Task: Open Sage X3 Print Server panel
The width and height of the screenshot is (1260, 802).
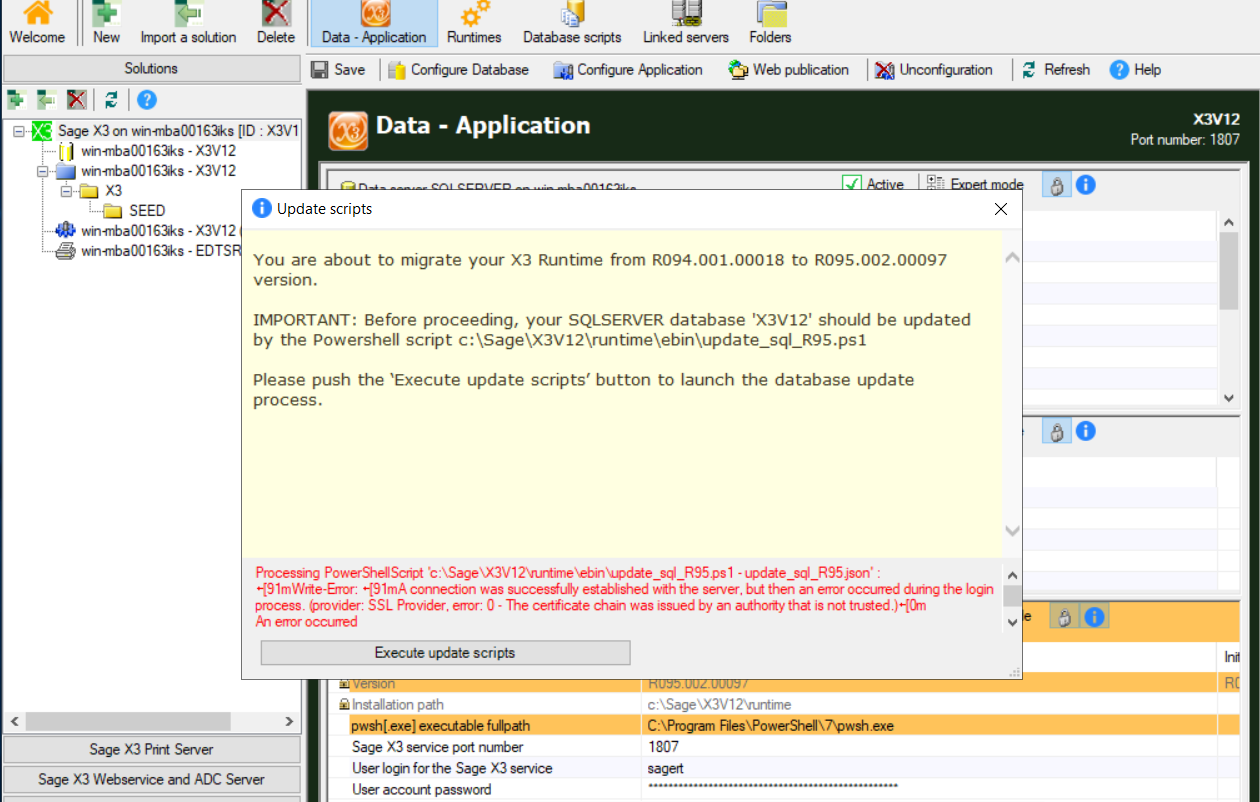Action: coord(151,749)
